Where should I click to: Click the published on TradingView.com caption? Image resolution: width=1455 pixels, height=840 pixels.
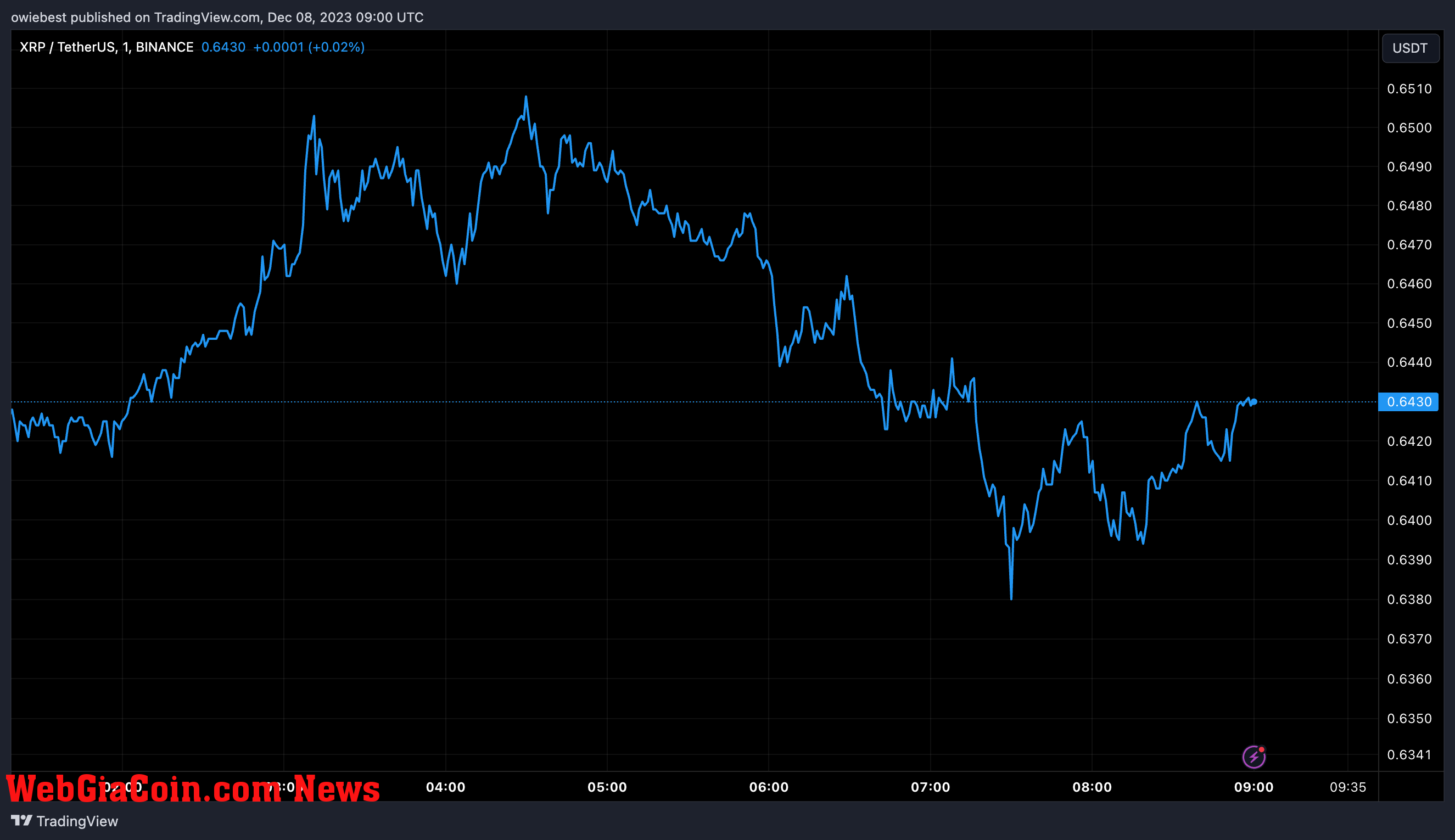(217, 18)
